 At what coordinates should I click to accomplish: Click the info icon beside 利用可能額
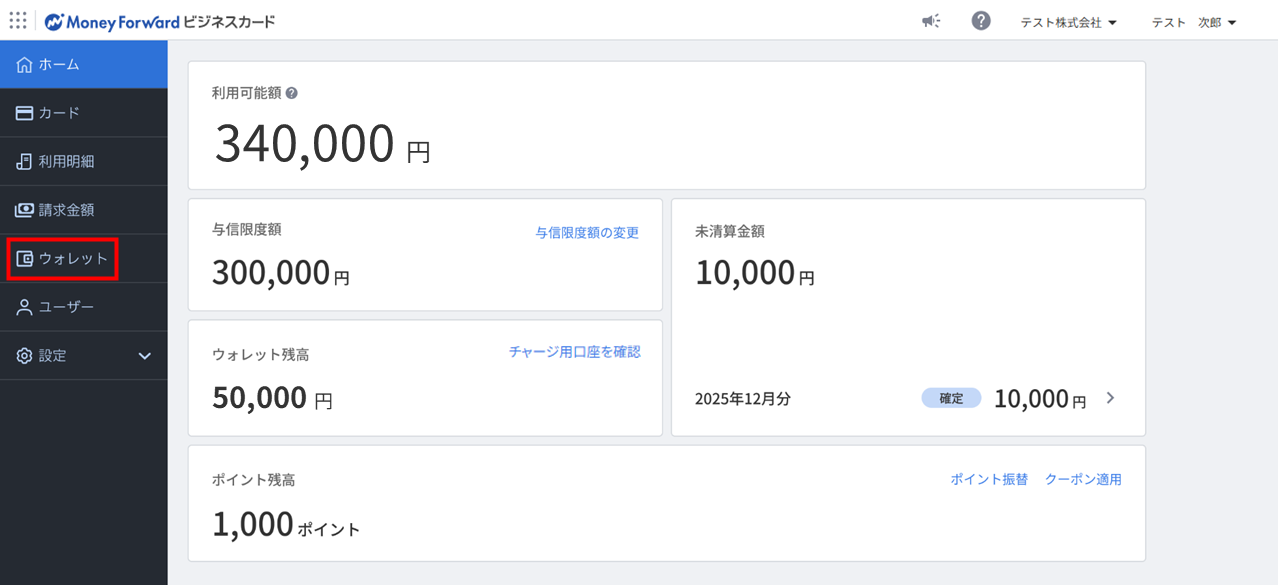pos(292,93)
